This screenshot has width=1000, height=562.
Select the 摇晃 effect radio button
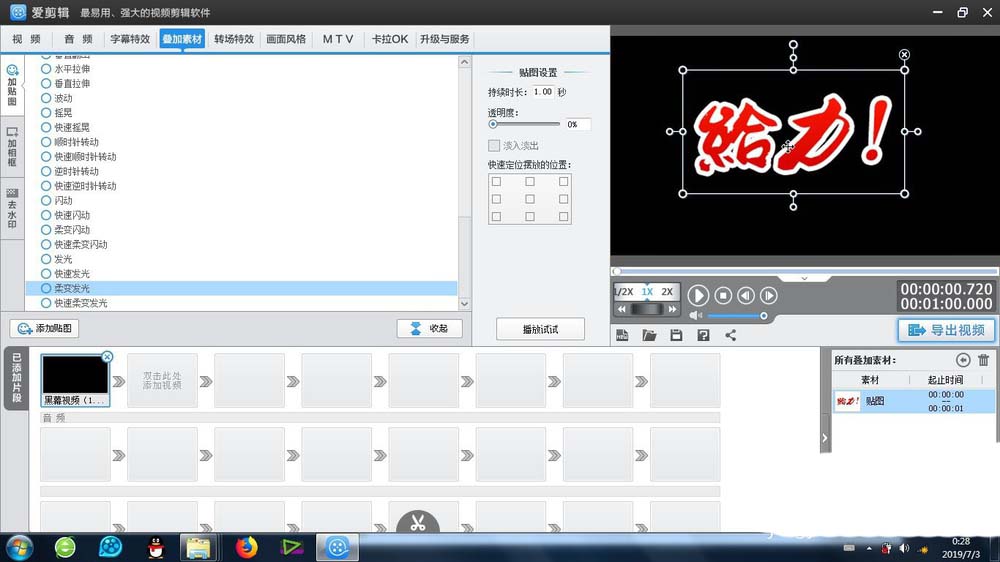tap(46, 113)
